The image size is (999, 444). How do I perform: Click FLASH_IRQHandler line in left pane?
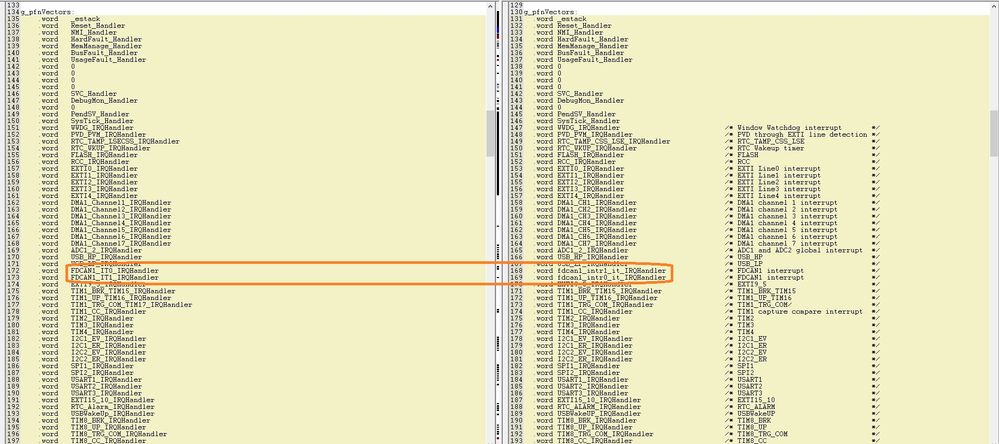[104, 155]
